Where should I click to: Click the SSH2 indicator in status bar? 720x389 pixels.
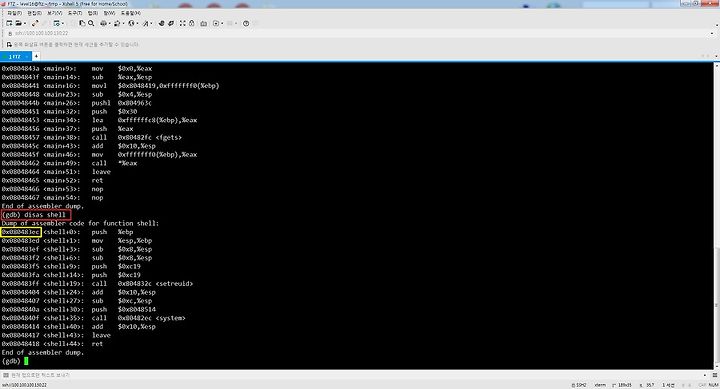579,385
